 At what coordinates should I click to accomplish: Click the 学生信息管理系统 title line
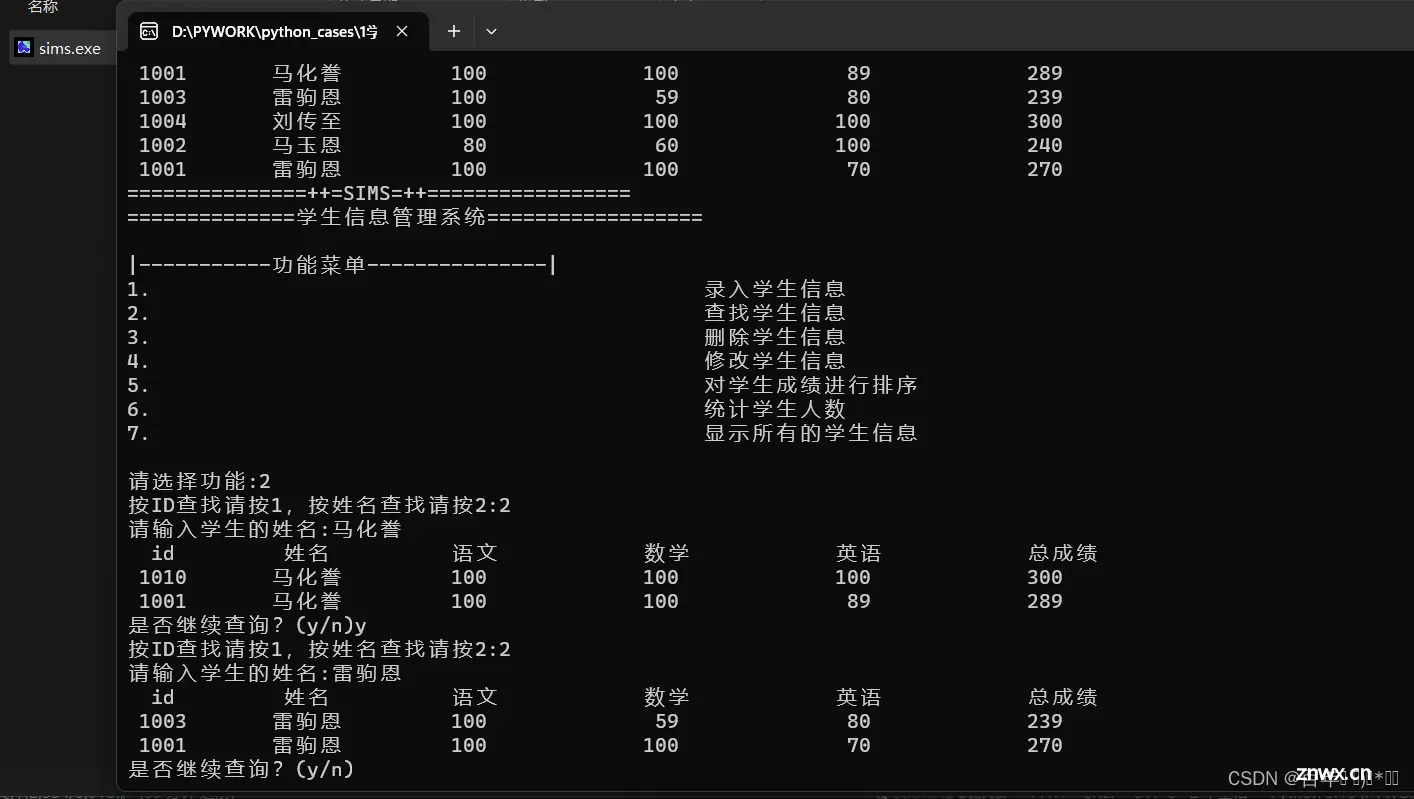click(x=415, y=217)
